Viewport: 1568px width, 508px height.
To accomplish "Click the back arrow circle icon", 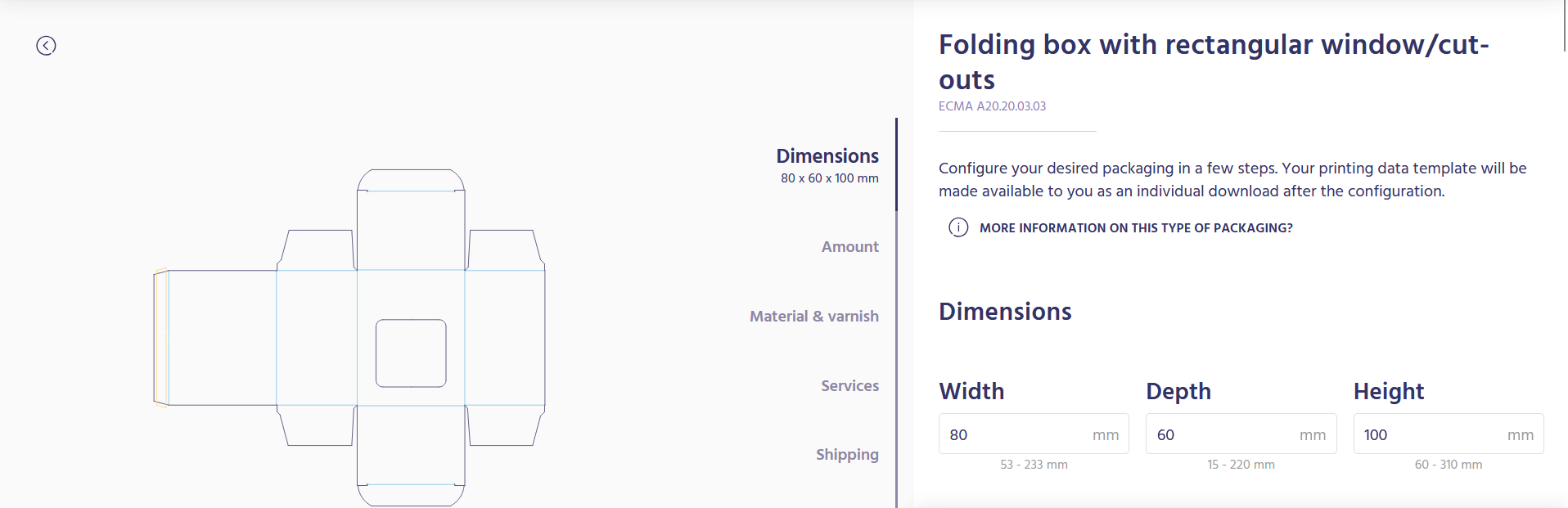I will point(46,46).
